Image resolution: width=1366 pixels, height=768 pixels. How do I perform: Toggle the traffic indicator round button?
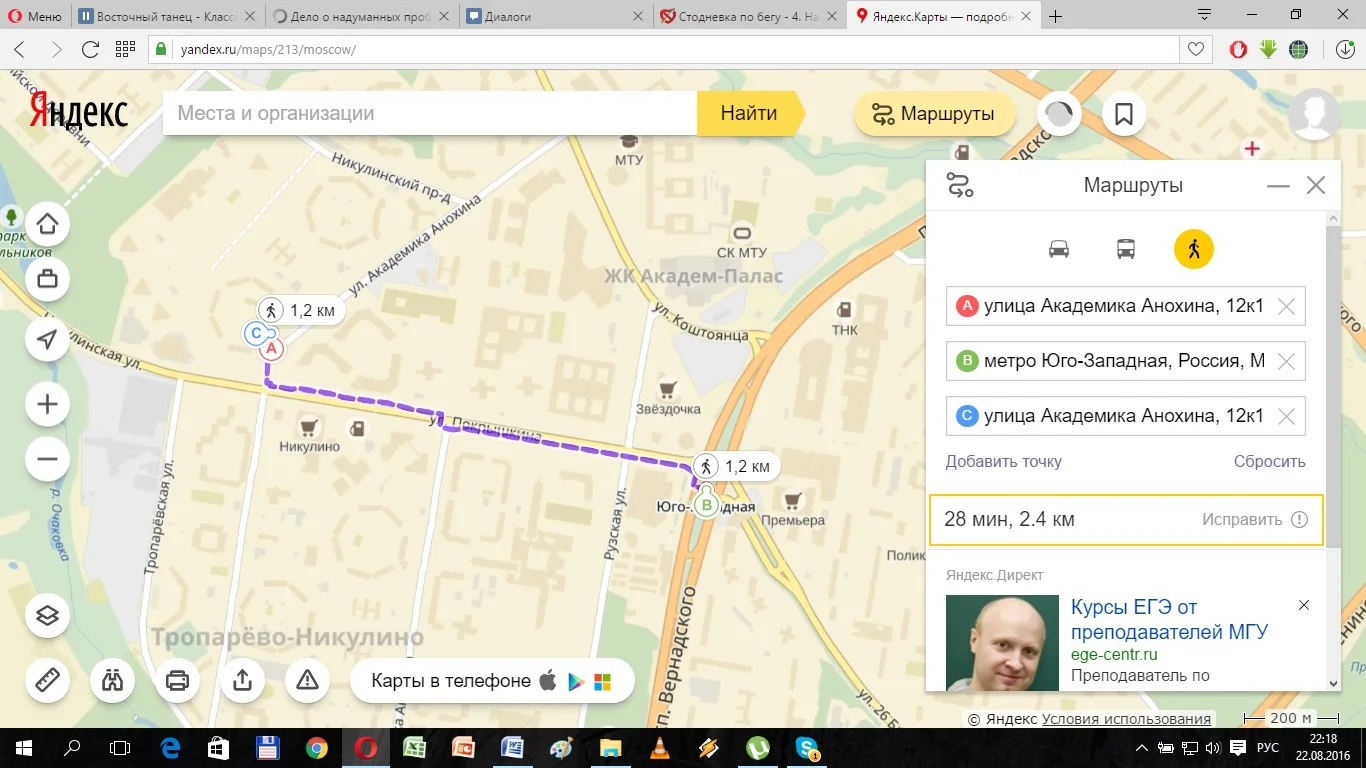tap(1060, 114)
